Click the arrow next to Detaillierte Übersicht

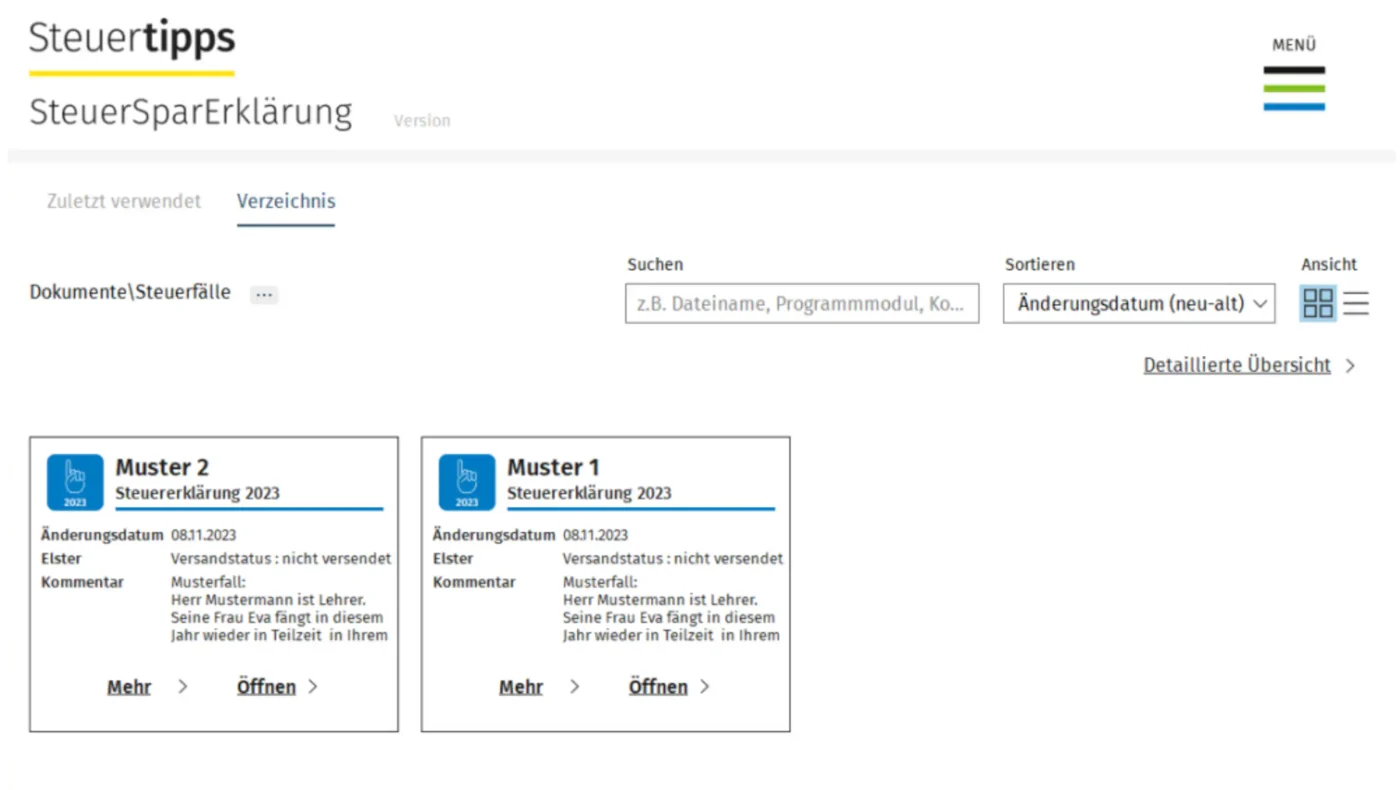[x=1350, y=366]
